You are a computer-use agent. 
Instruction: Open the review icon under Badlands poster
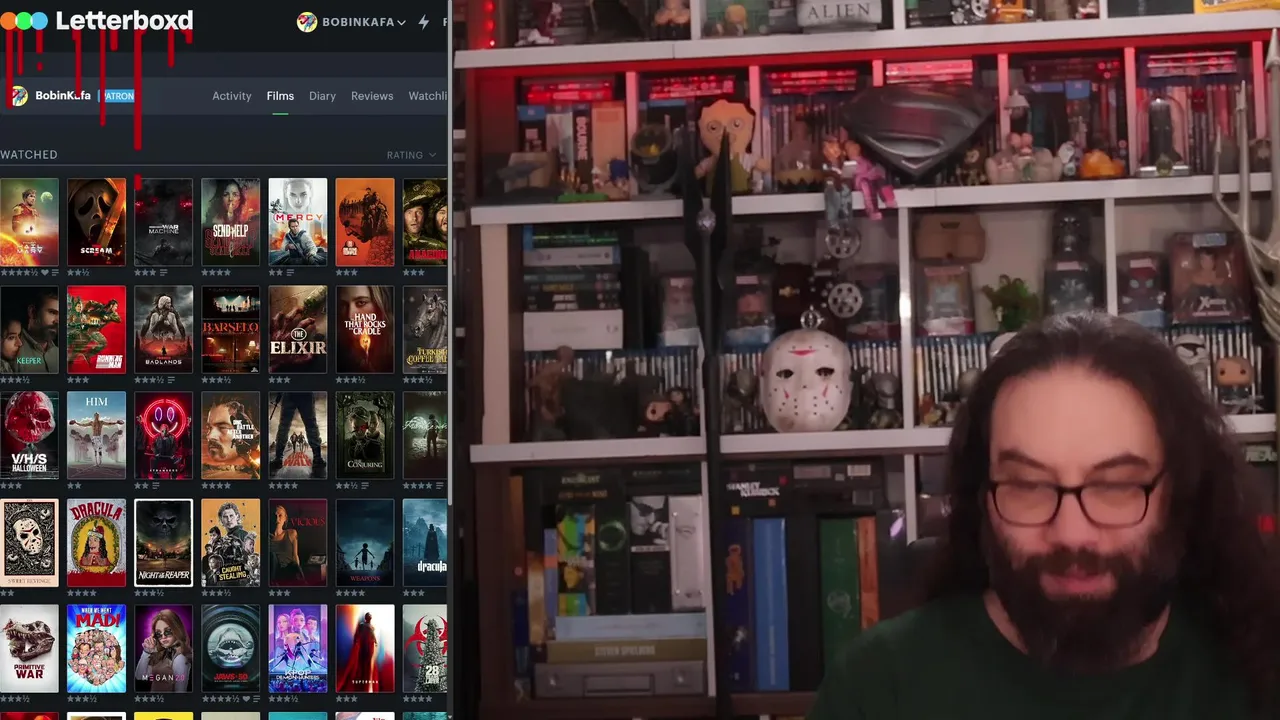click(171, 380)
